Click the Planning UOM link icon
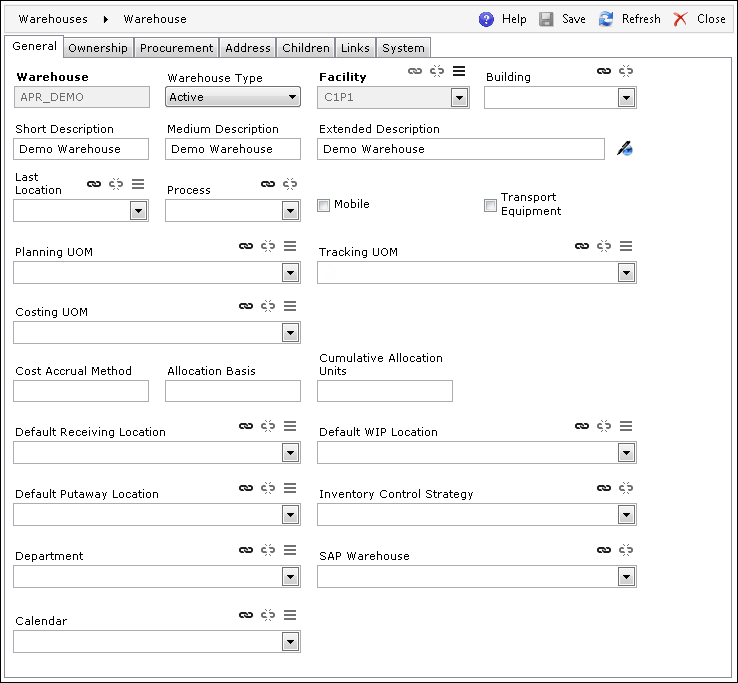This screenshot has width=738, height=683. point(246,246)
